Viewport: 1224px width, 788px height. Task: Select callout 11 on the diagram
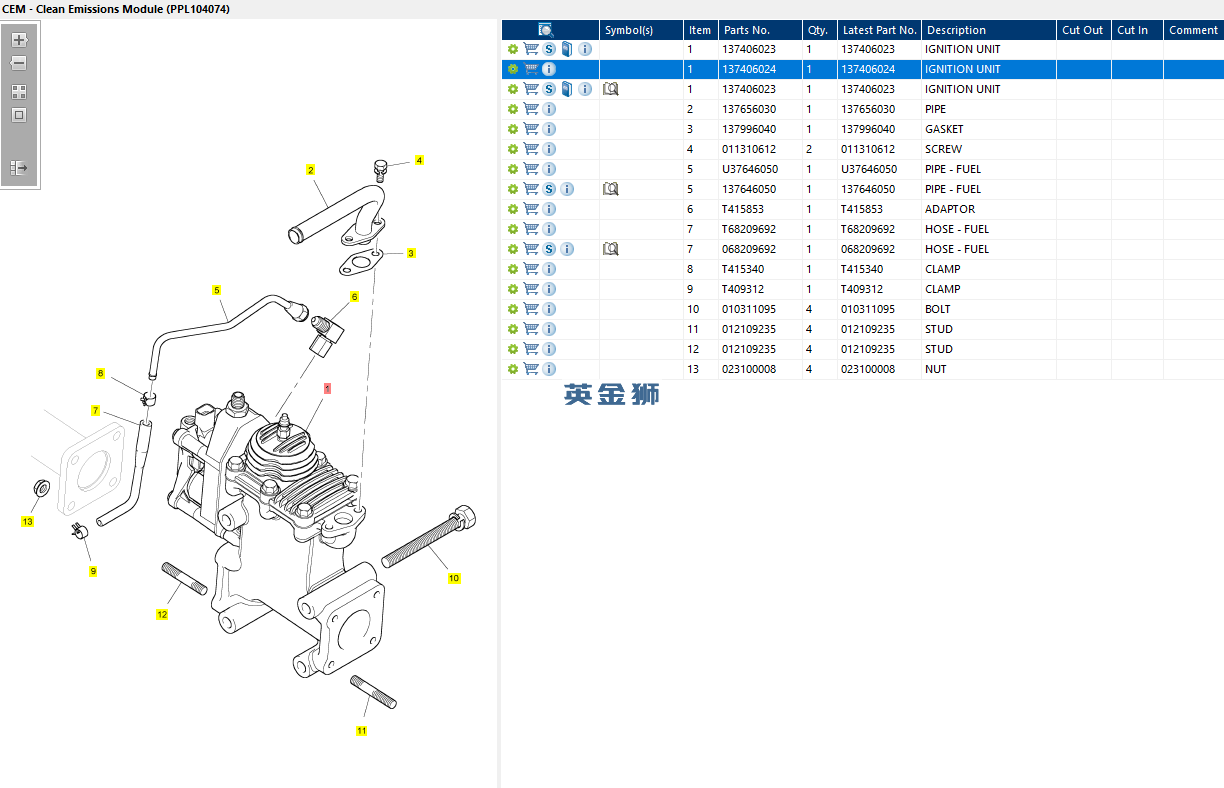tap(361, 731)
